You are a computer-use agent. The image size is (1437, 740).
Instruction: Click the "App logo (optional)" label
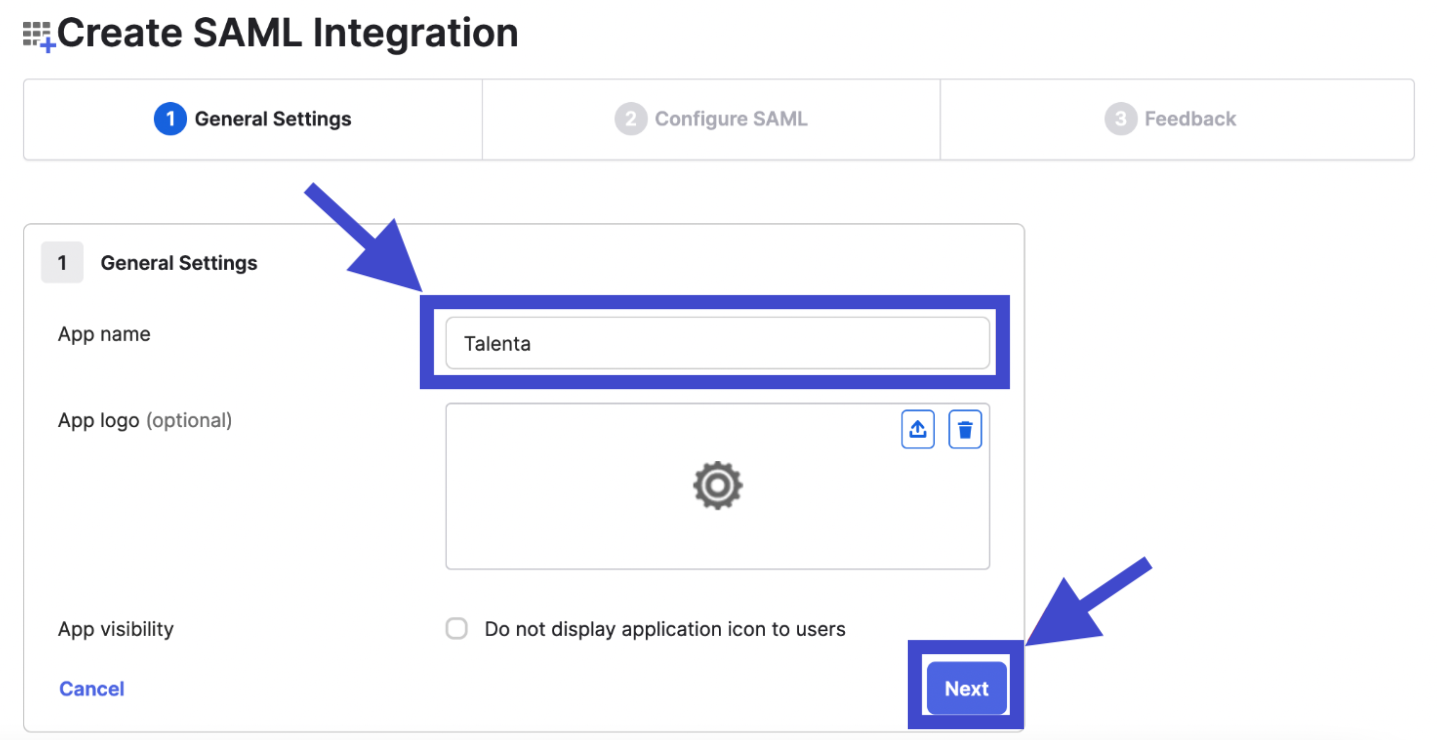coord(145,420)
